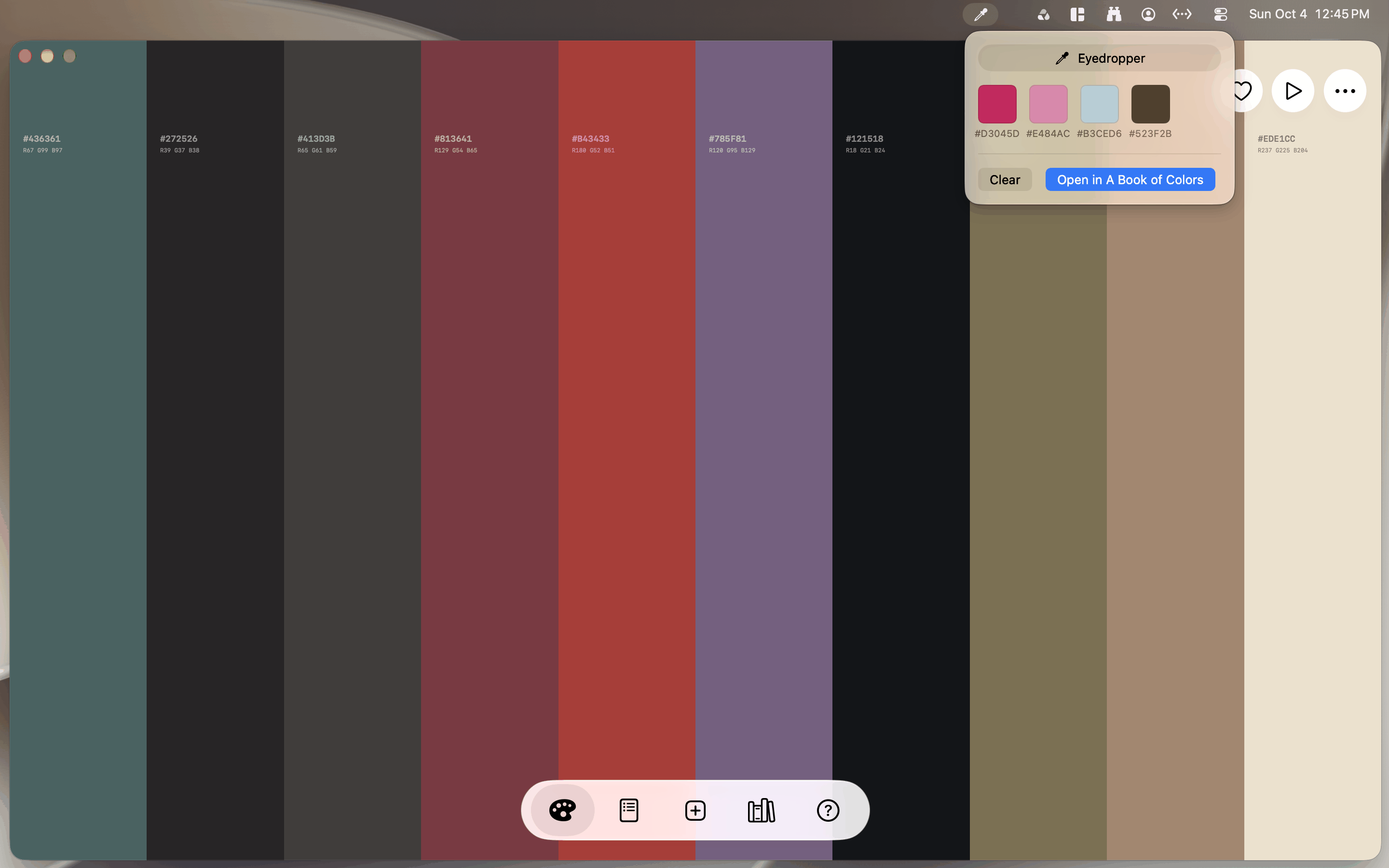Click the #436361 teal color column
The image size is (1389, 868).
(78, 450)
